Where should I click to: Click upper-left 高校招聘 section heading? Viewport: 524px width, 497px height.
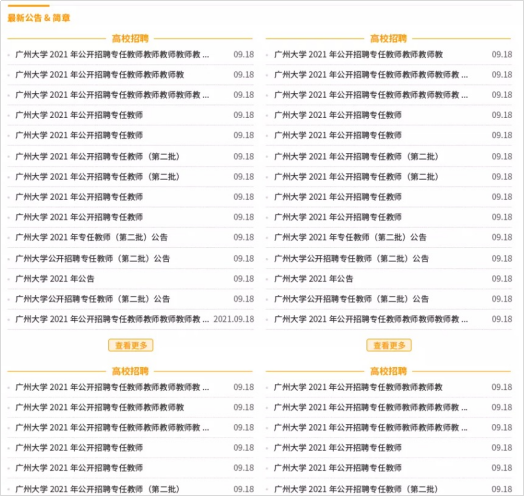(130, 38)
